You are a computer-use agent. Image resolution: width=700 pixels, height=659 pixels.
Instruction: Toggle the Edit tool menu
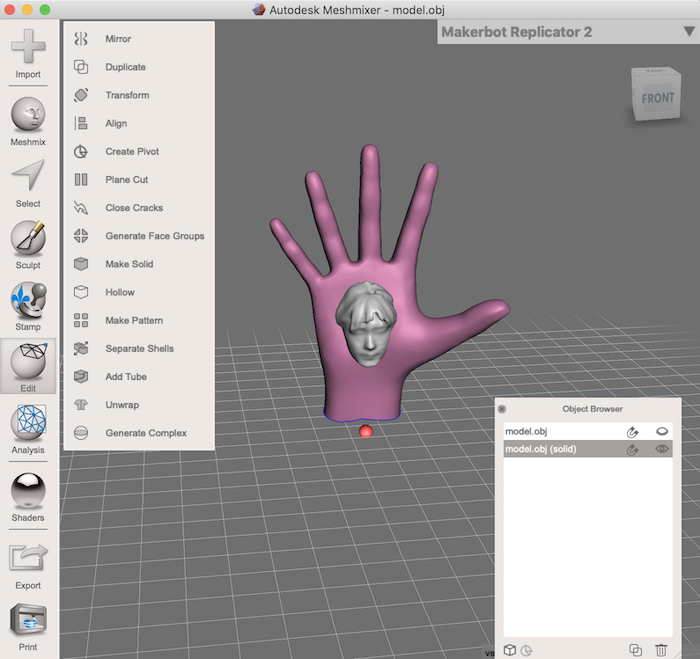coord(28,366)
